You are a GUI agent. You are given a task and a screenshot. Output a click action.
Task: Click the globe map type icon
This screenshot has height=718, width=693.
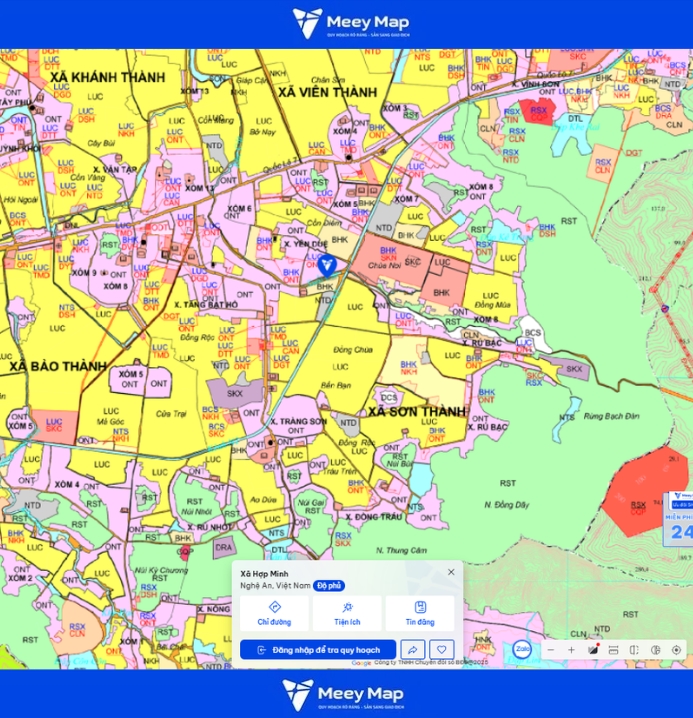[655, 650]
